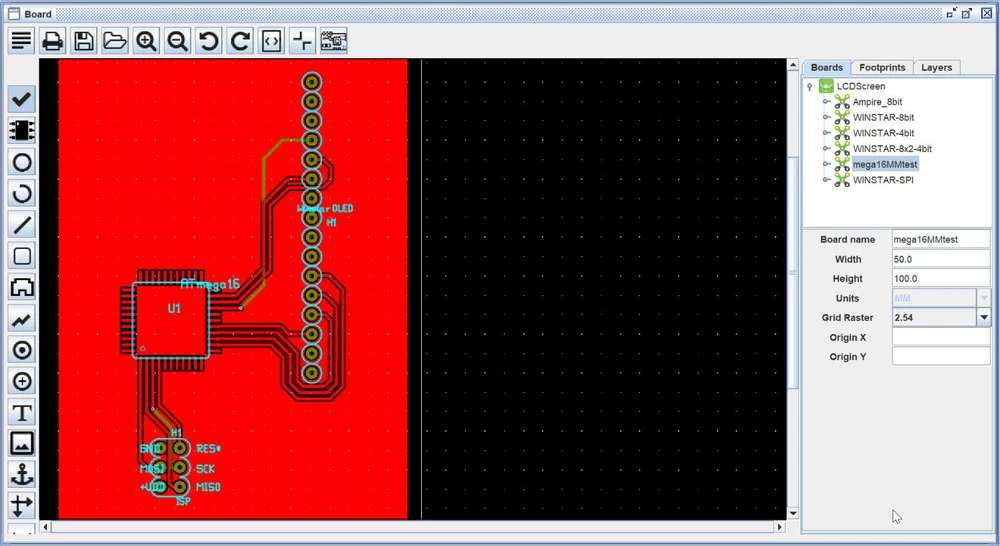Open the Layers tab

coord(936,67)
